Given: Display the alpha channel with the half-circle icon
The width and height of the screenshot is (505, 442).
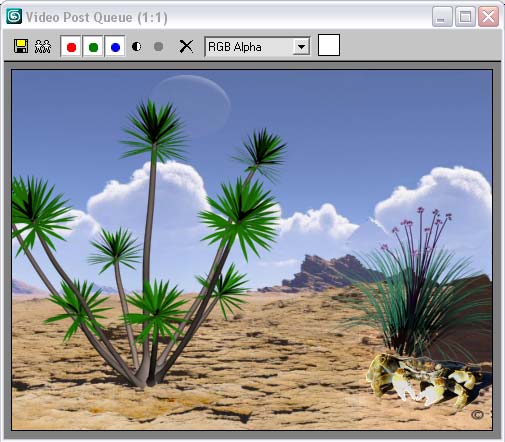Looking at the screenshot, I should pos(137,46).
